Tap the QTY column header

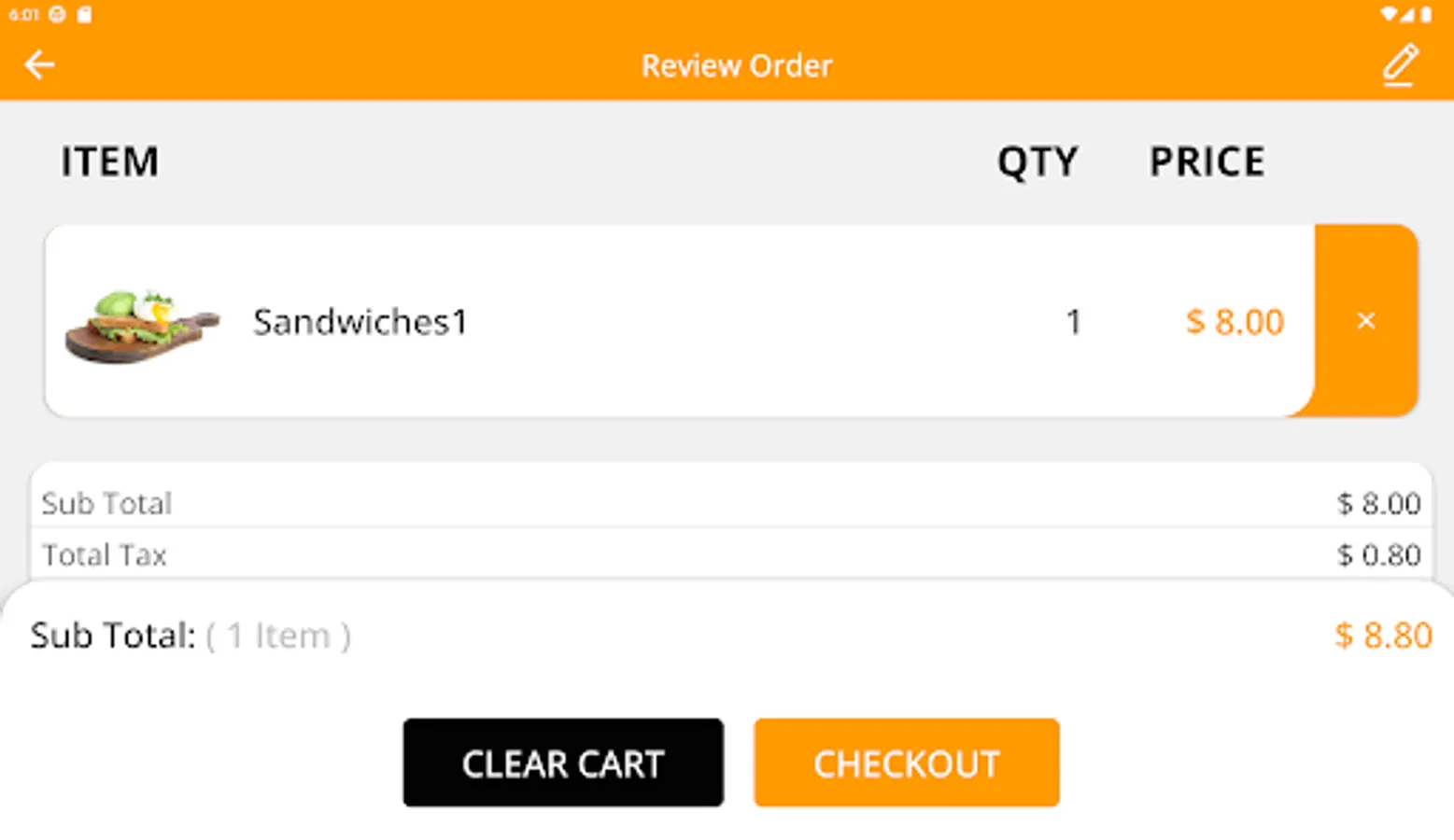[1037, 162]
